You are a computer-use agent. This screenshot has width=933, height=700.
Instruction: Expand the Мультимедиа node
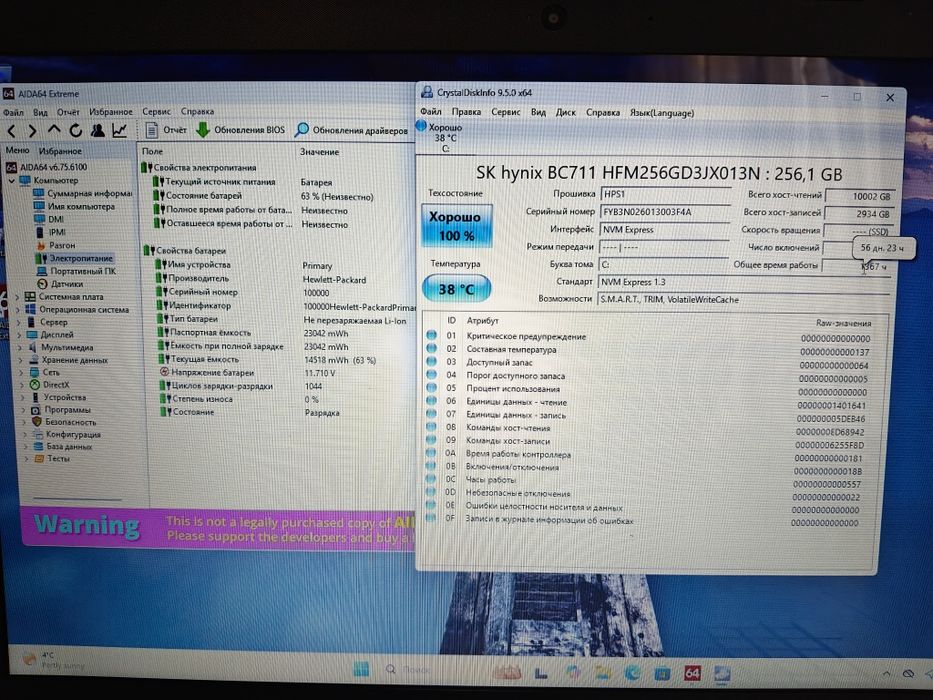20,347
